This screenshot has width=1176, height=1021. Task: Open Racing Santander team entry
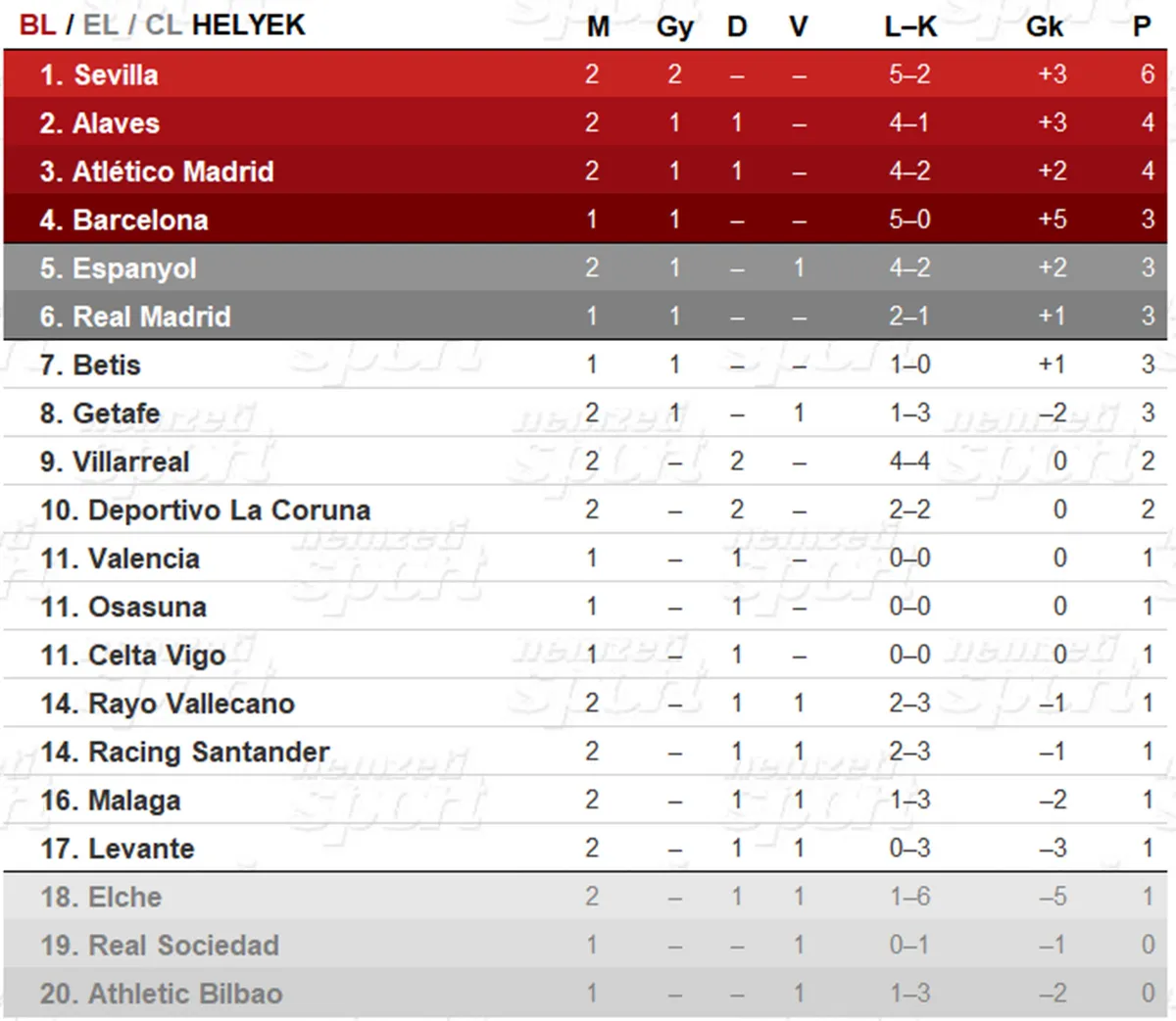click(x=585, y=752)
